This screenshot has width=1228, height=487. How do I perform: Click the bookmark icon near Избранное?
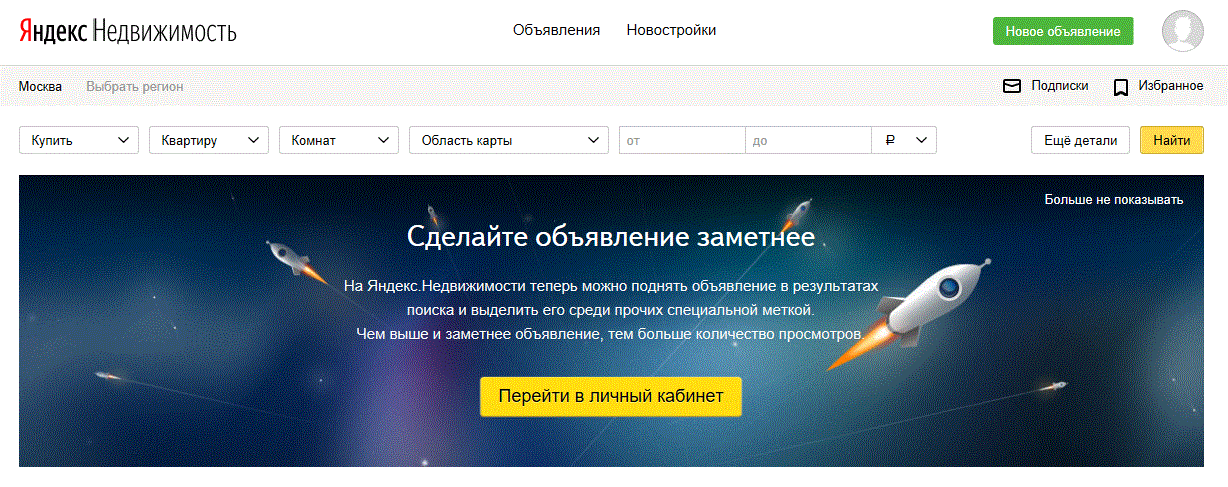1121,87
